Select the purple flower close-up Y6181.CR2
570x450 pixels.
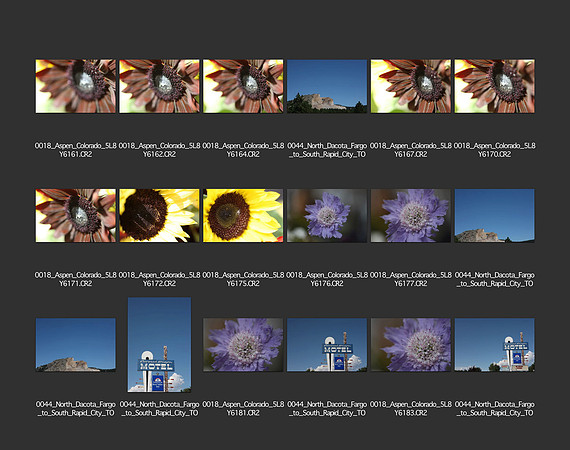243,345
